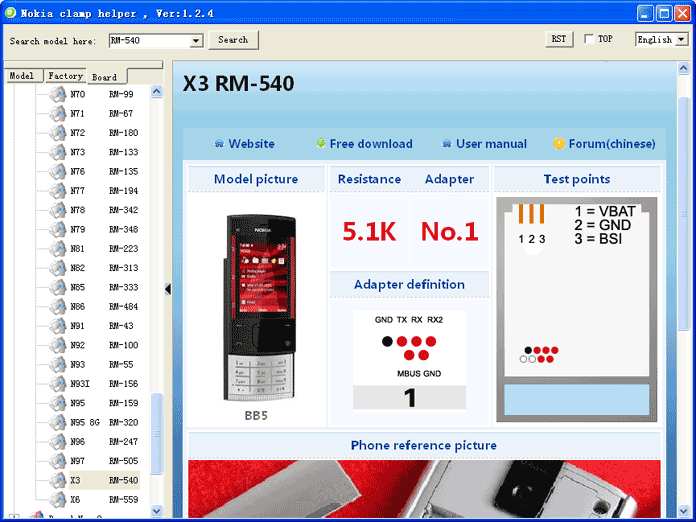Click the phone icon beside N77
This screenshot has width=696, height=522.
[x=58, y=191]
